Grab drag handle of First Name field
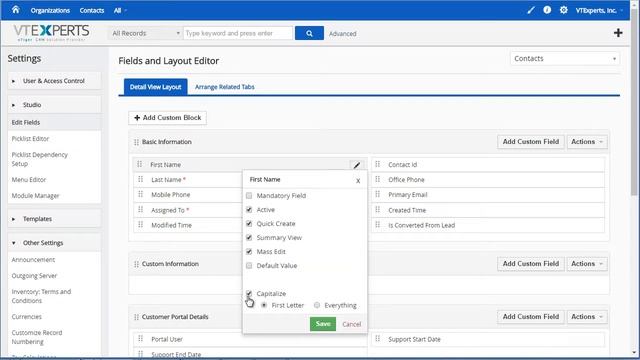Image resolution: width=640 pixels, height=360 pixels. pos(140,164)
